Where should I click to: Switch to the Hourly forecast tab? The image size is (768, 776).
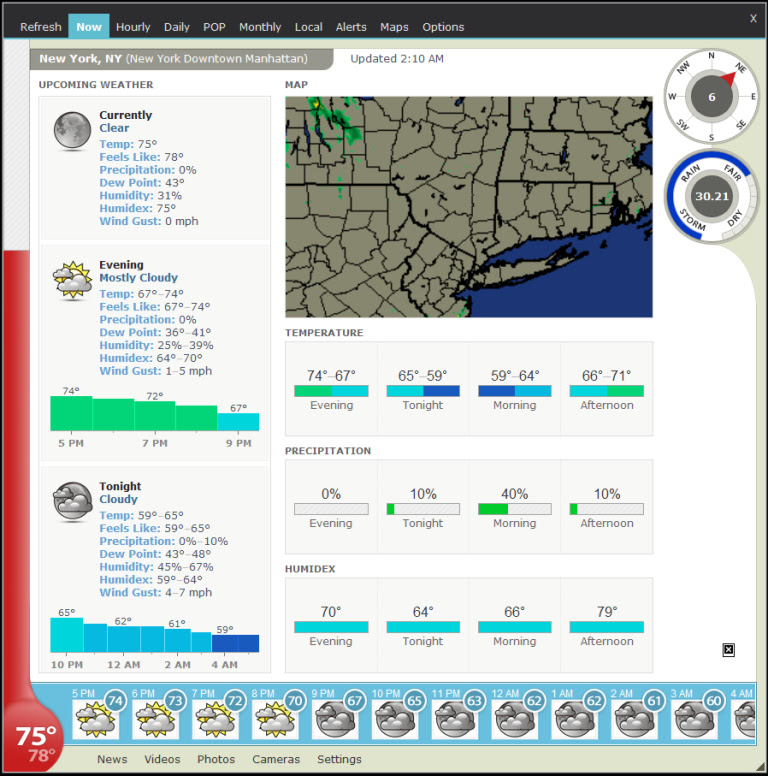coord(133,27)
